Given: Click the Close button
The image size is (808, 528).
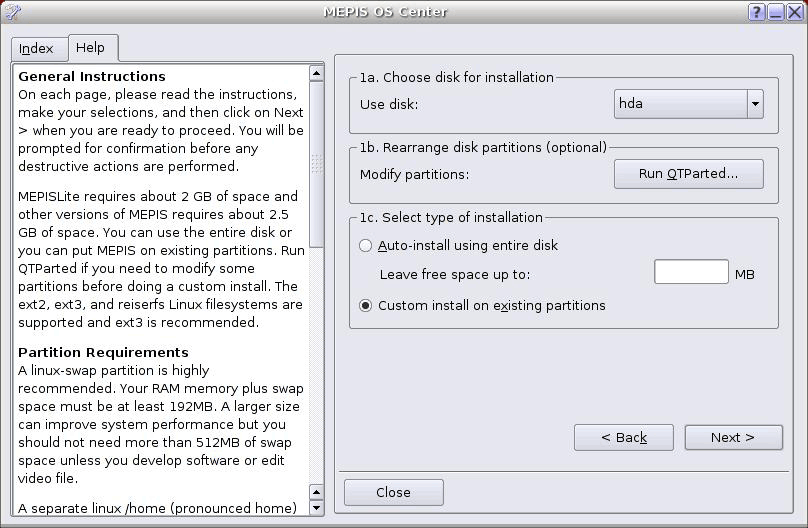Looking at the screenshot, I should (394, 492).
